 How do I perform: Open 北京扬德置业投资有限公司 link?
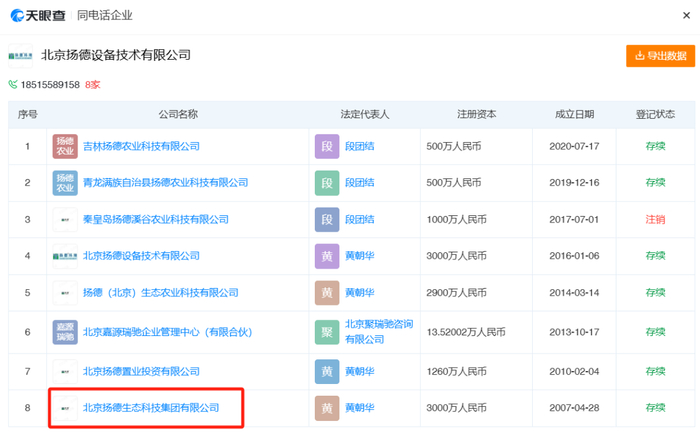(x=141, y=371)
